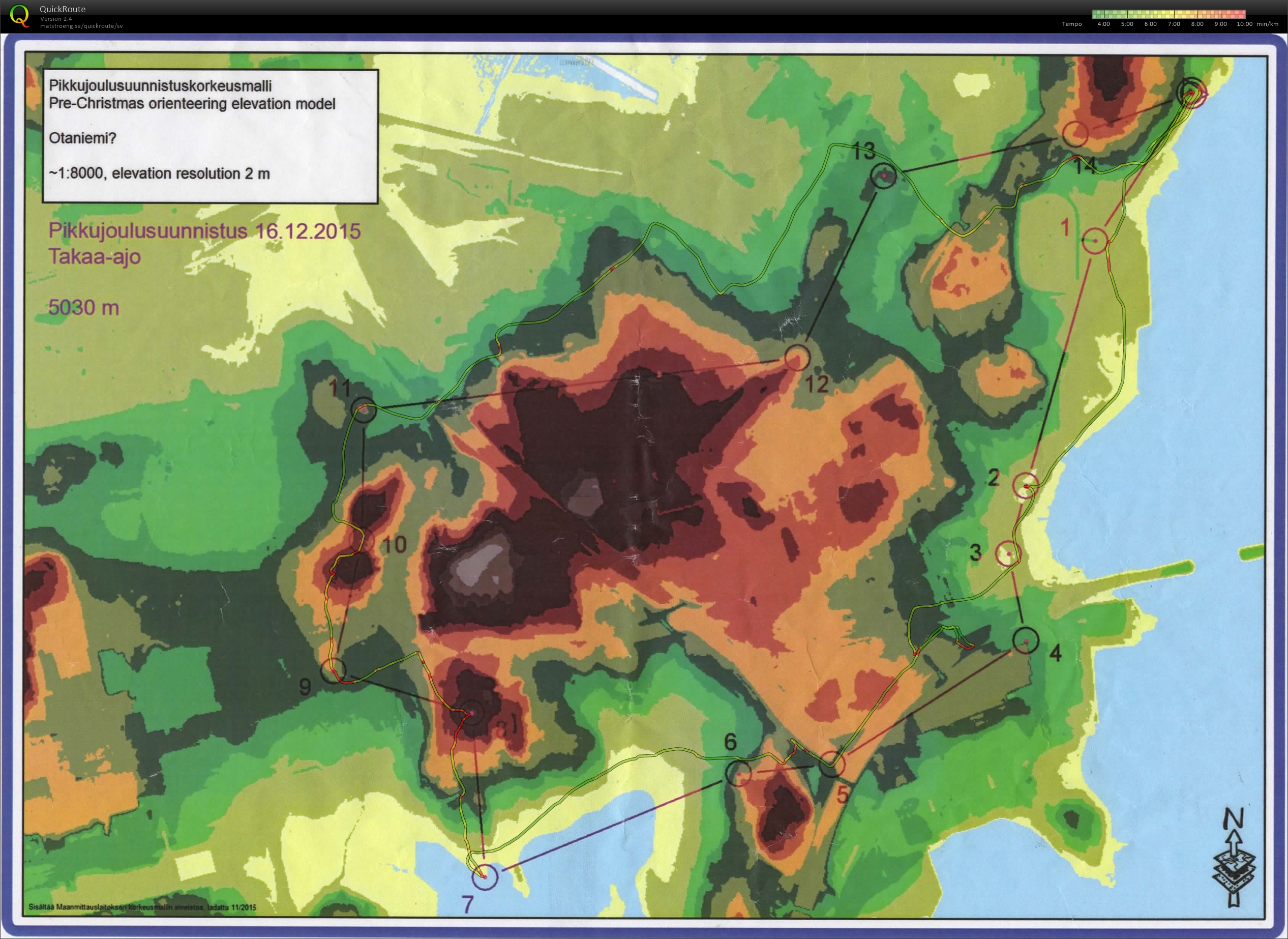Click control circle 7 by the shoreline
Screen dimensions: 1288x939
(x=485, y=876)
